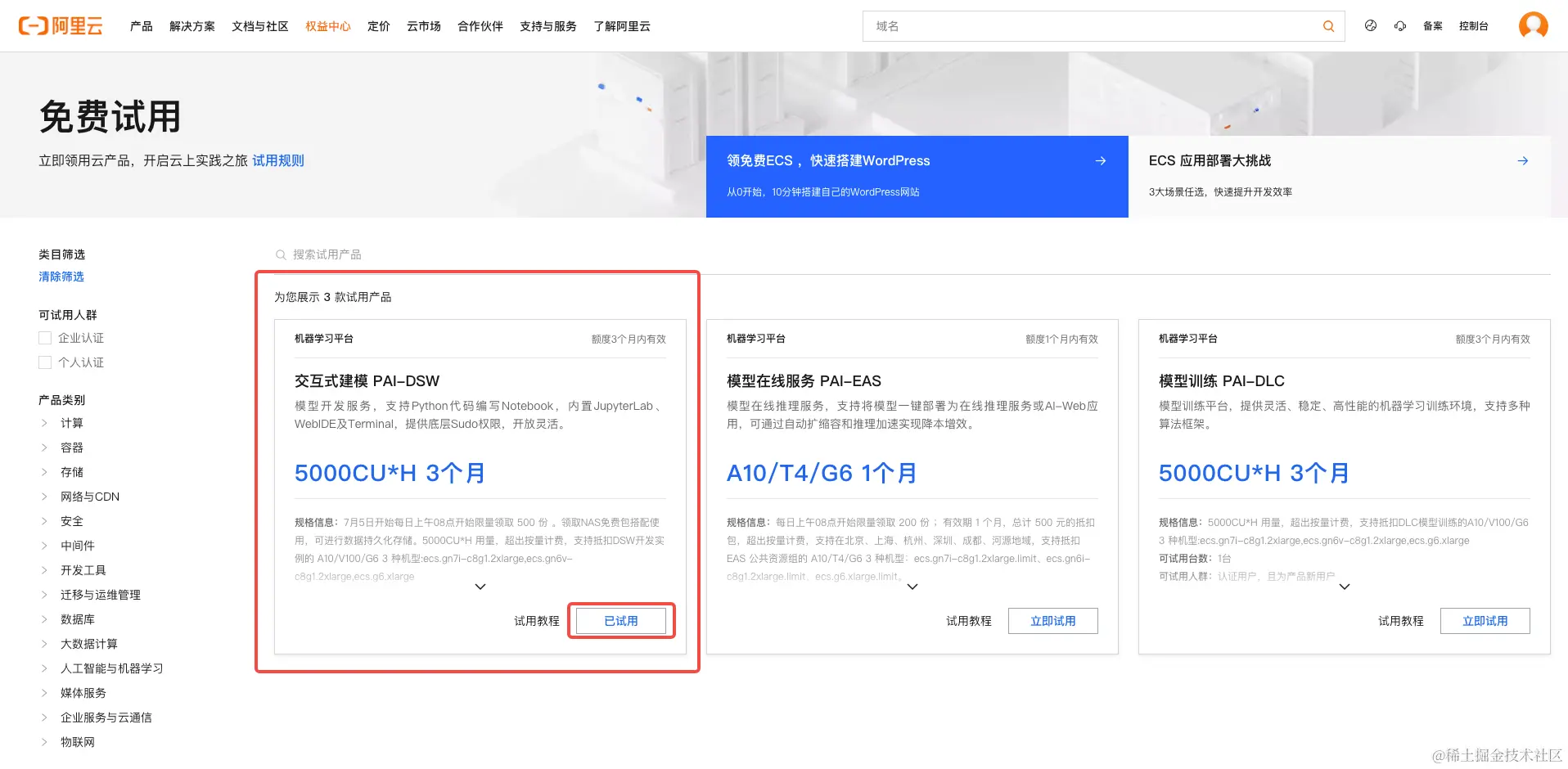
Task: Expand the 容器 category
Action: coord(44,447)
